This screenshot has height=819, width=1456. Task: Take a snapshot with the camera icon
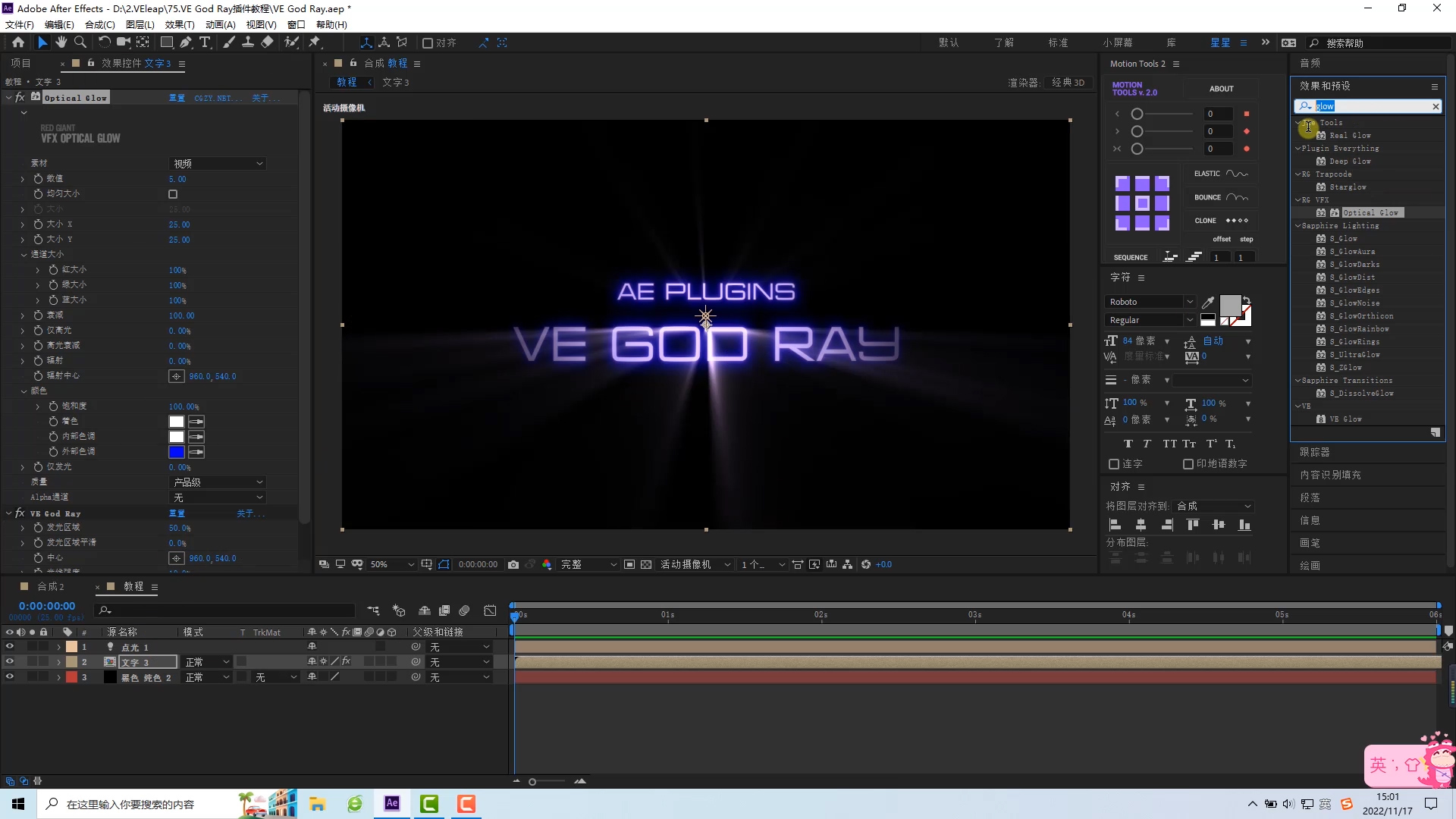[513, 564]
